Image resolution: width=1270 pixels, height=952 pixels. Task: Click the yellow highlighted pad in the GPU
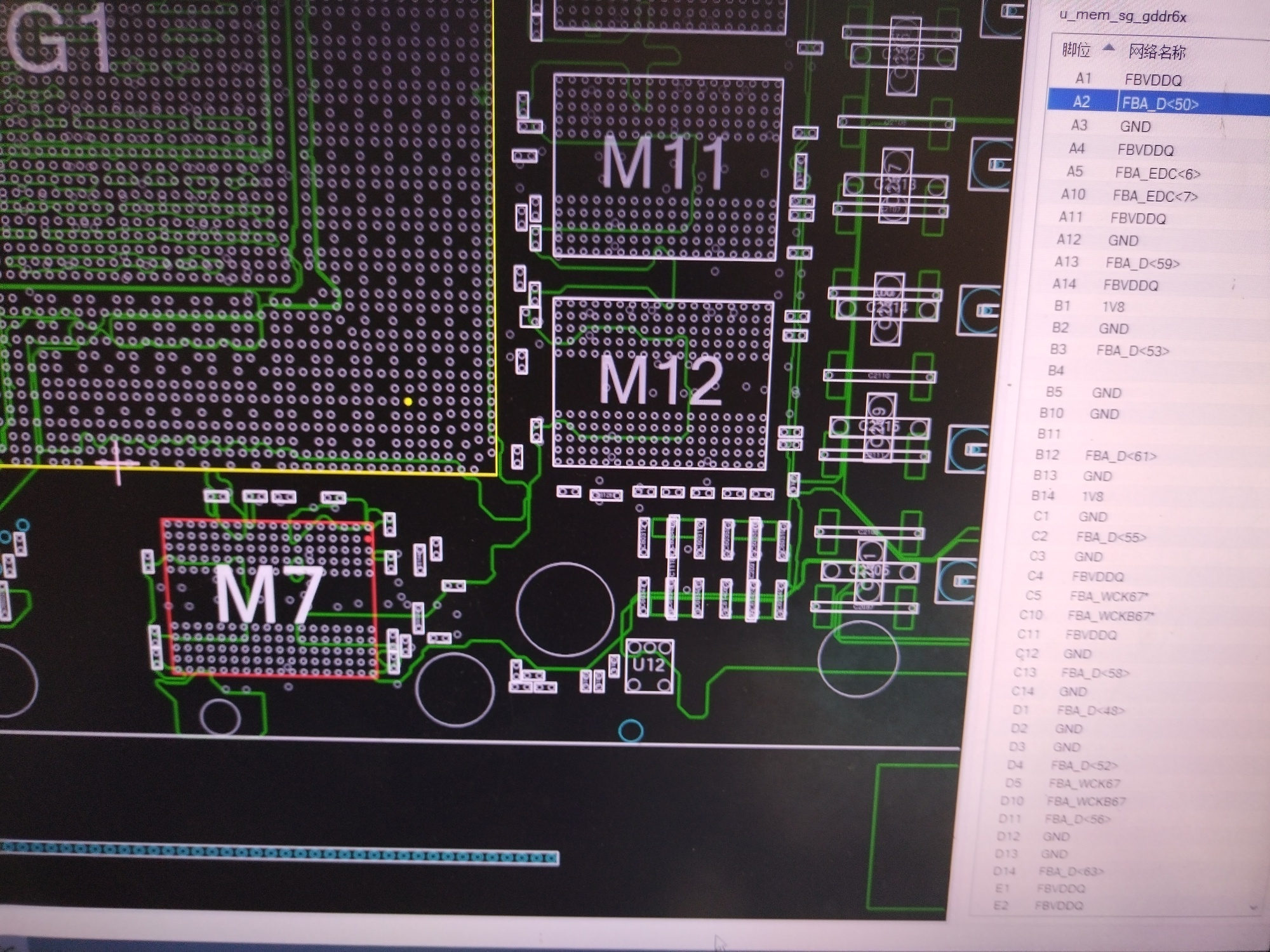pos(408,402)
